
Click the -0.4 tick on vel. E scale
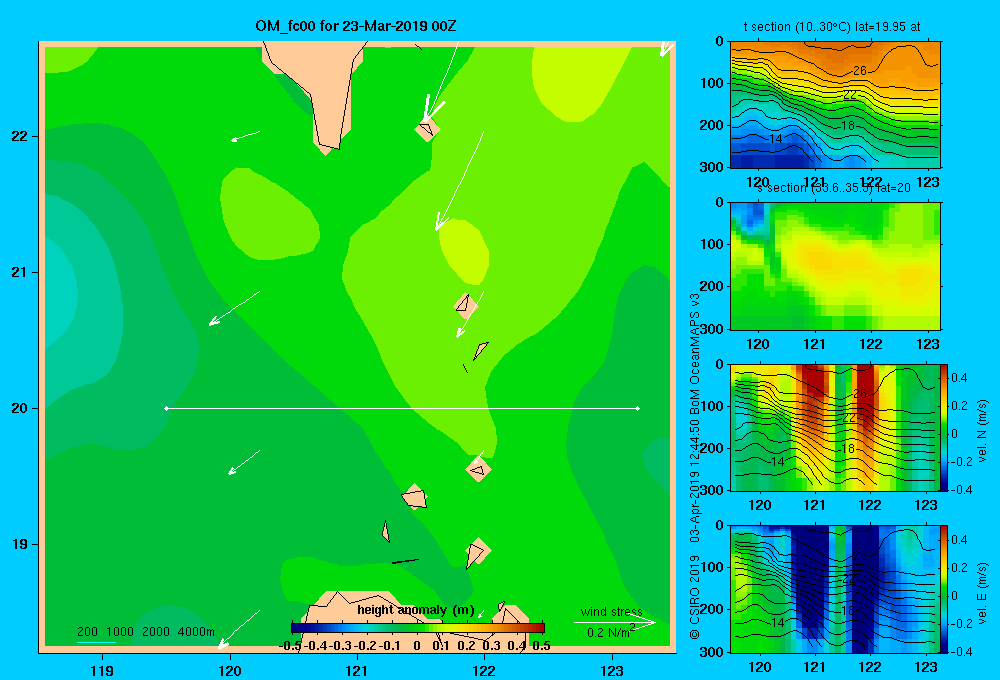(x=961, y=651)
